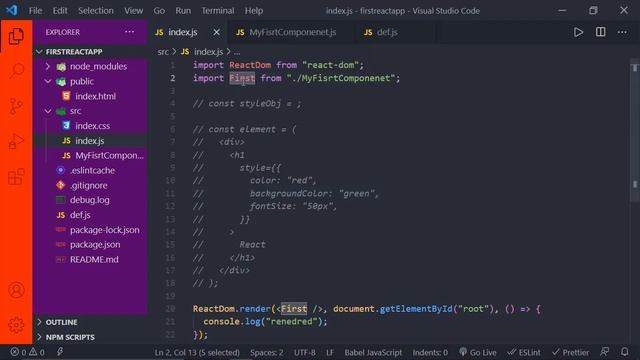Click the lightning icon in status bar
This screenshot has width=640, height=360.
[x=60, y=351]
